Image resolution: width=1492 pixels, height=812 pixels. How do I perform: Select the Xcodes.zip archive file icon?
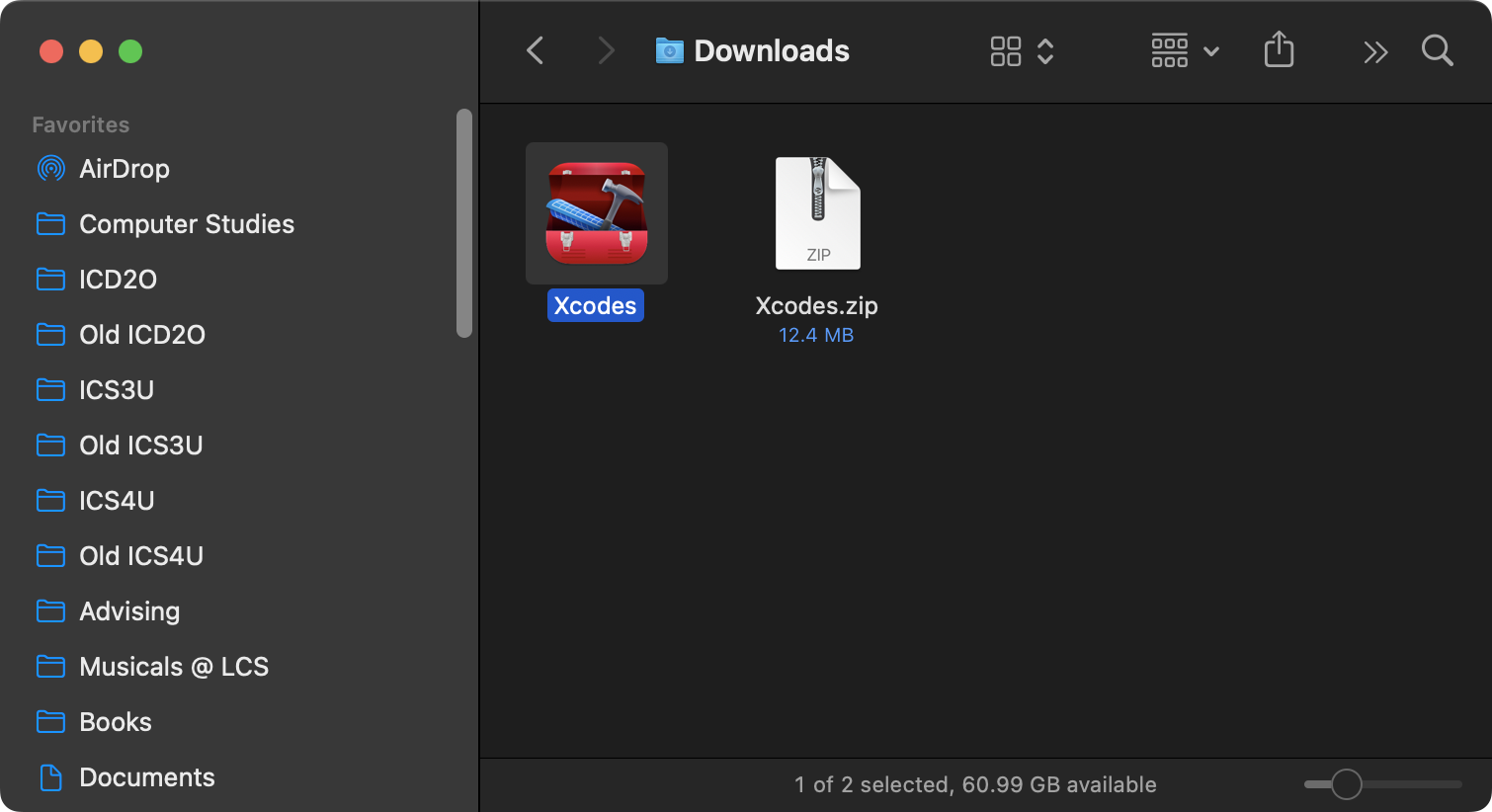817,213
